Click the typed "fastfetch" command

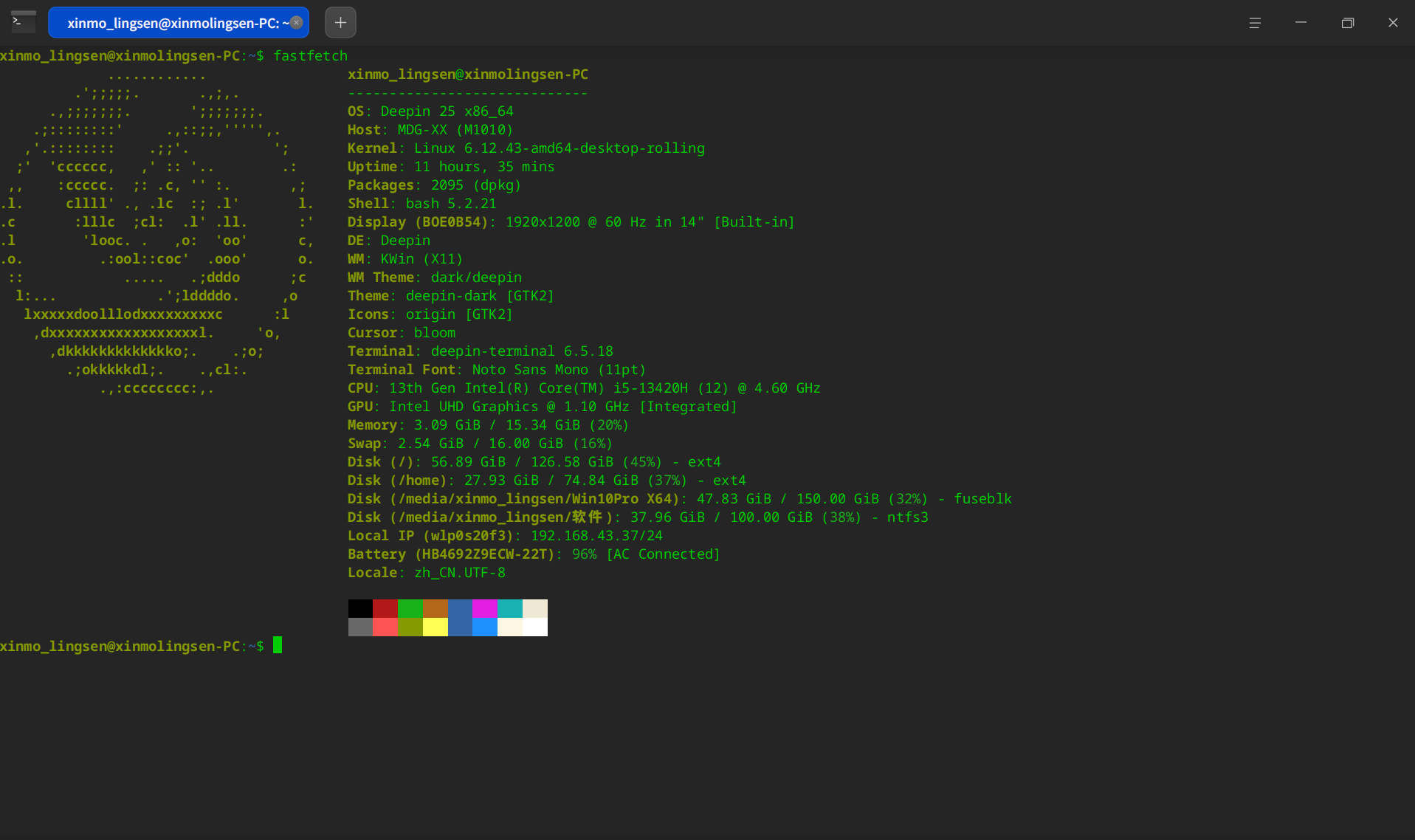(x=310, y=55)
